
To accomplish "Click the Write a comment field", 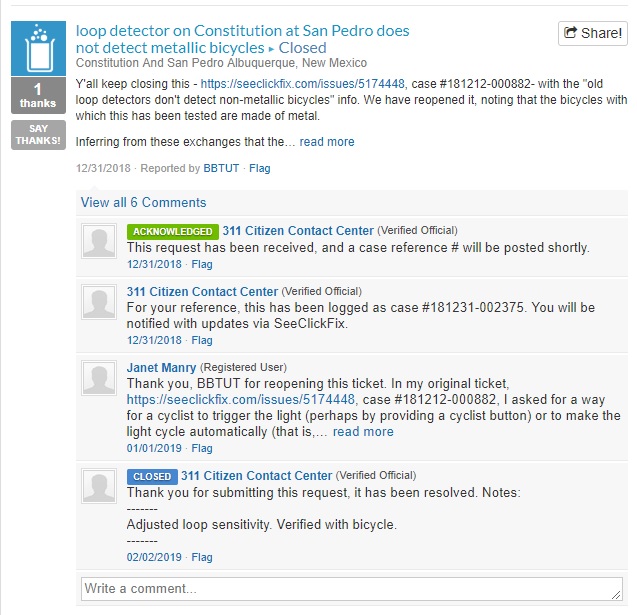I will (351, 589).
